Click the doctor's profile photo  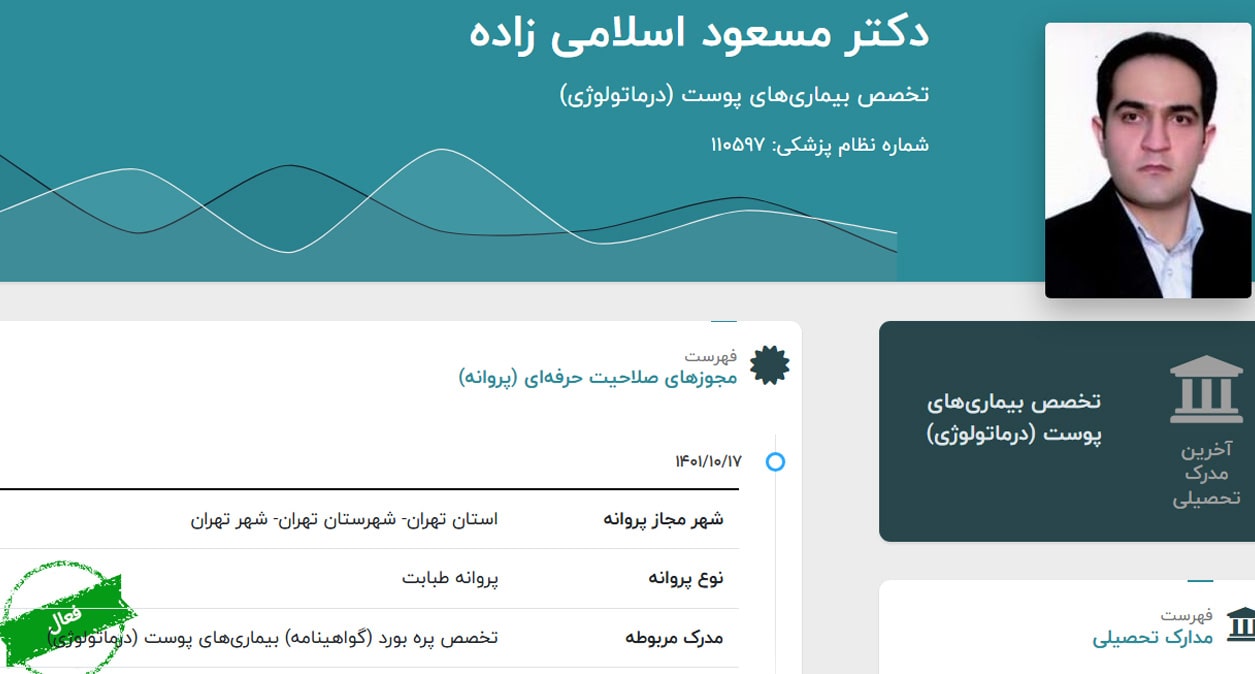[1147, 160]
